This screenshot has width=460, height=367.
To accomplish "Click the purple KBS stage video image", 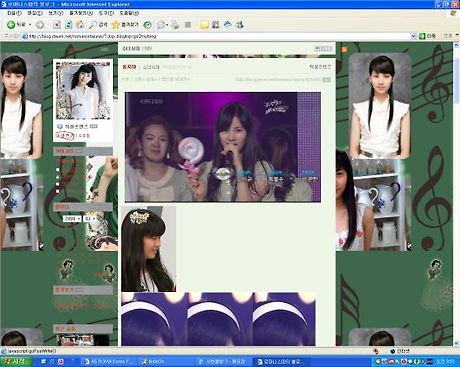I will [x=223, y=147].
